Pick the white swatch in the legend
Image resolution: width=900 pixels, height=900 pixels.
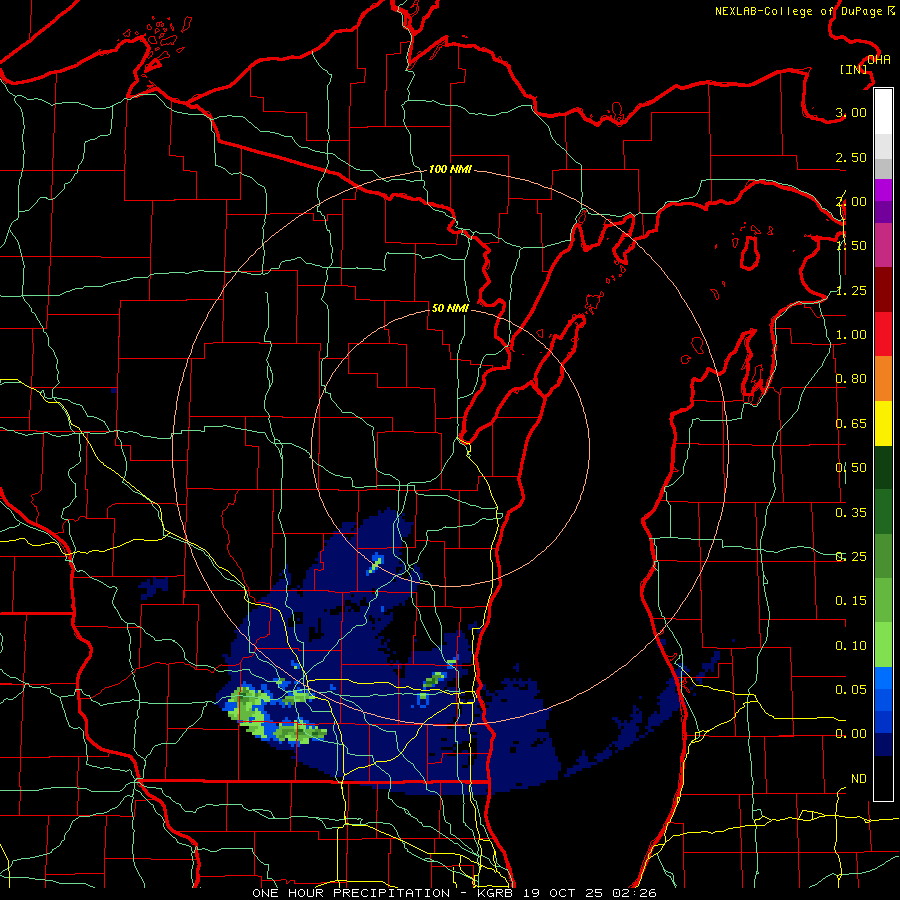(x=883, y=112)
